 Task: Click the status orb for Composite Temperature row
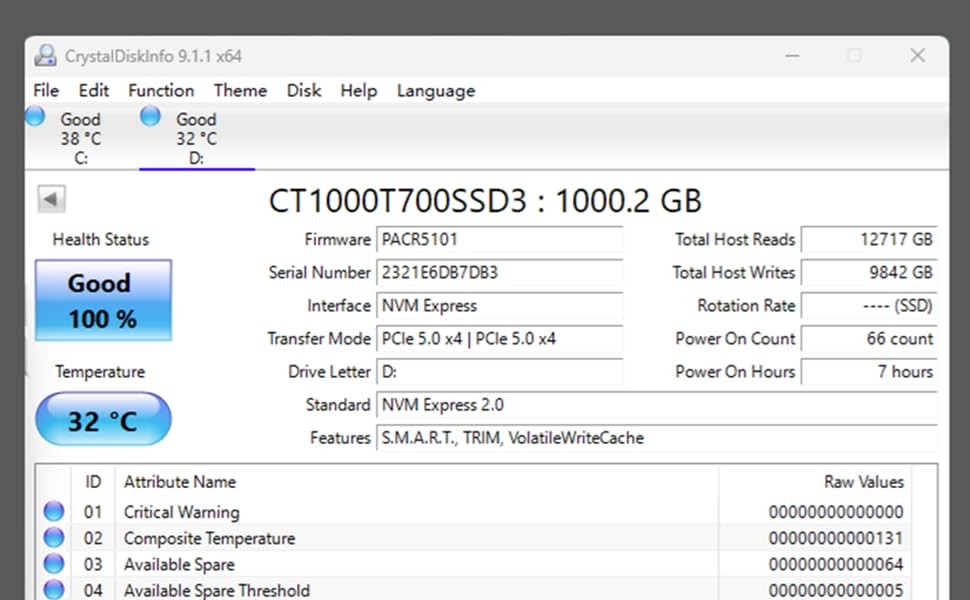(54, 538)
